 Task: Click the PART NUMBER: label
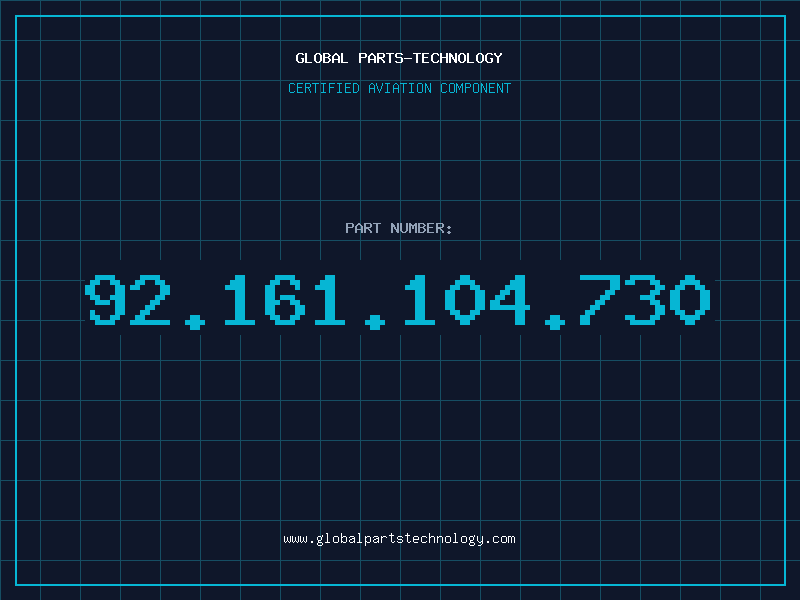click(398, 228)
